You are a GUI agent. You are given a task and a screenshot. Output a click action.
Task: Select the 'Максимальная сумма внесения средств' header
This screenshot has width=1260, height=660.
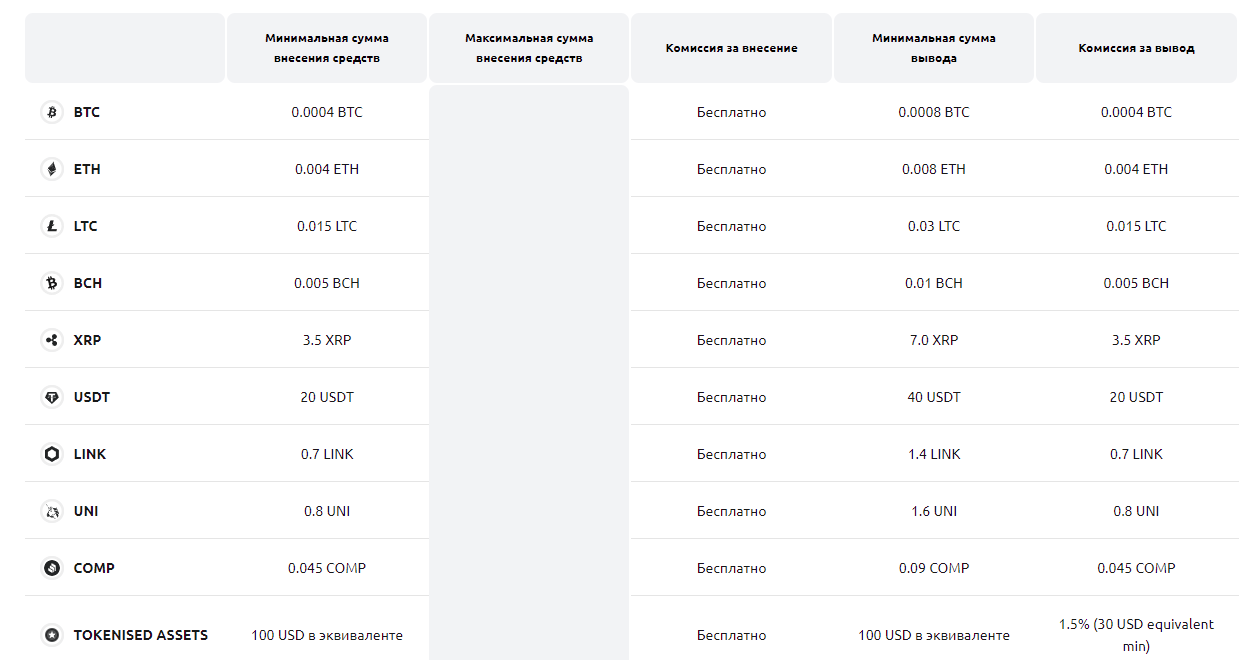click(529, 48)
